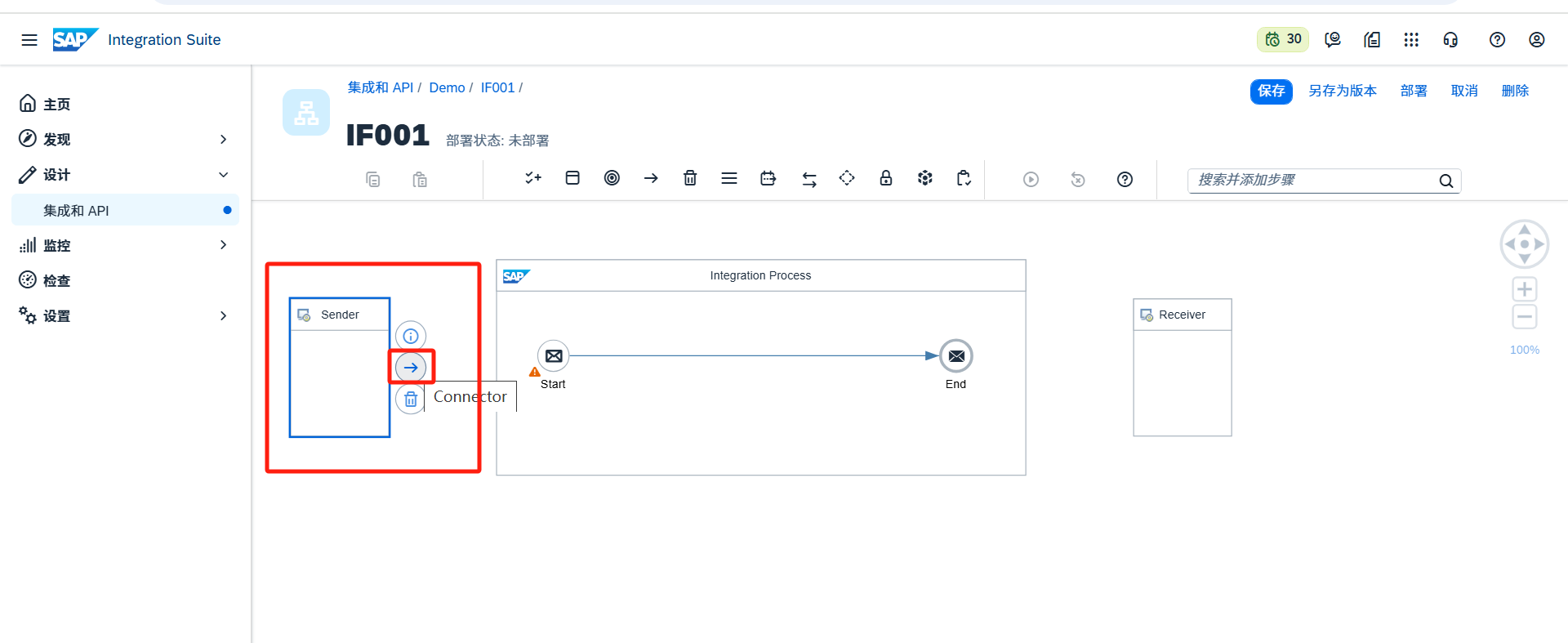
Task: Open the calendar-arrow toolbar icon
Action: click(x=768, y=178)
